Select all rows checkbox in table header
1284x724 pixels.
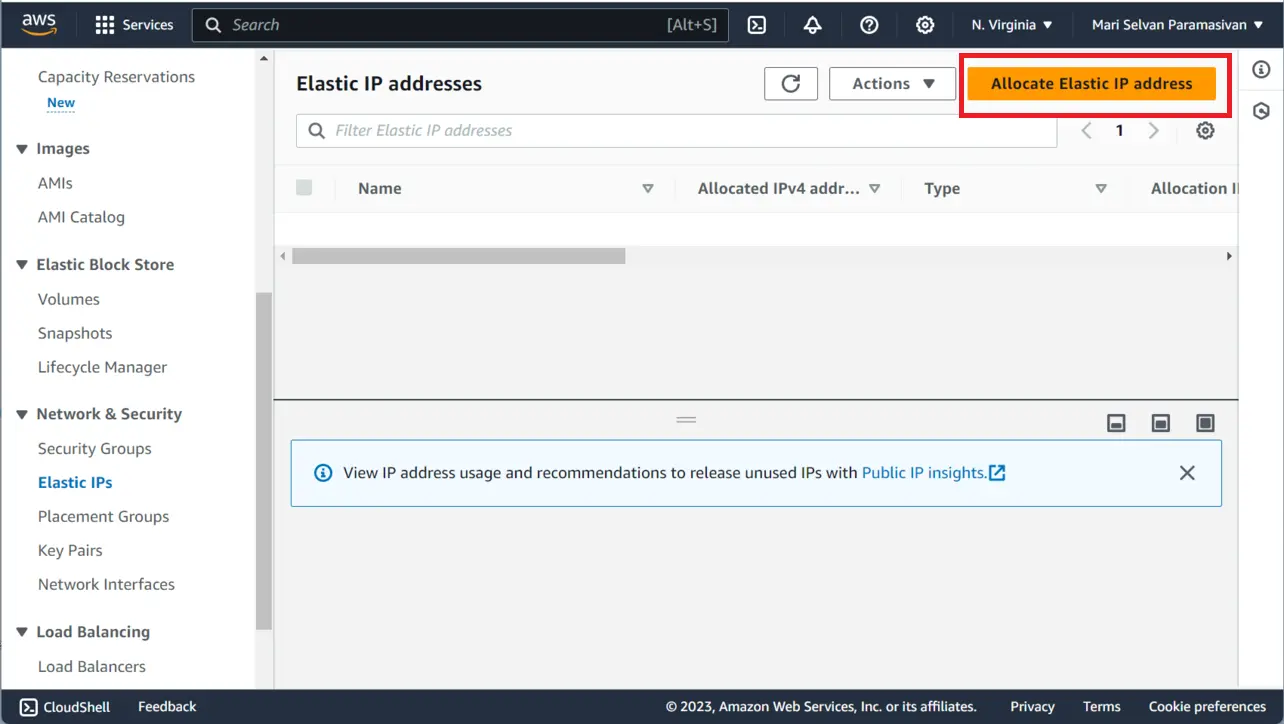(x=304, y=188)
